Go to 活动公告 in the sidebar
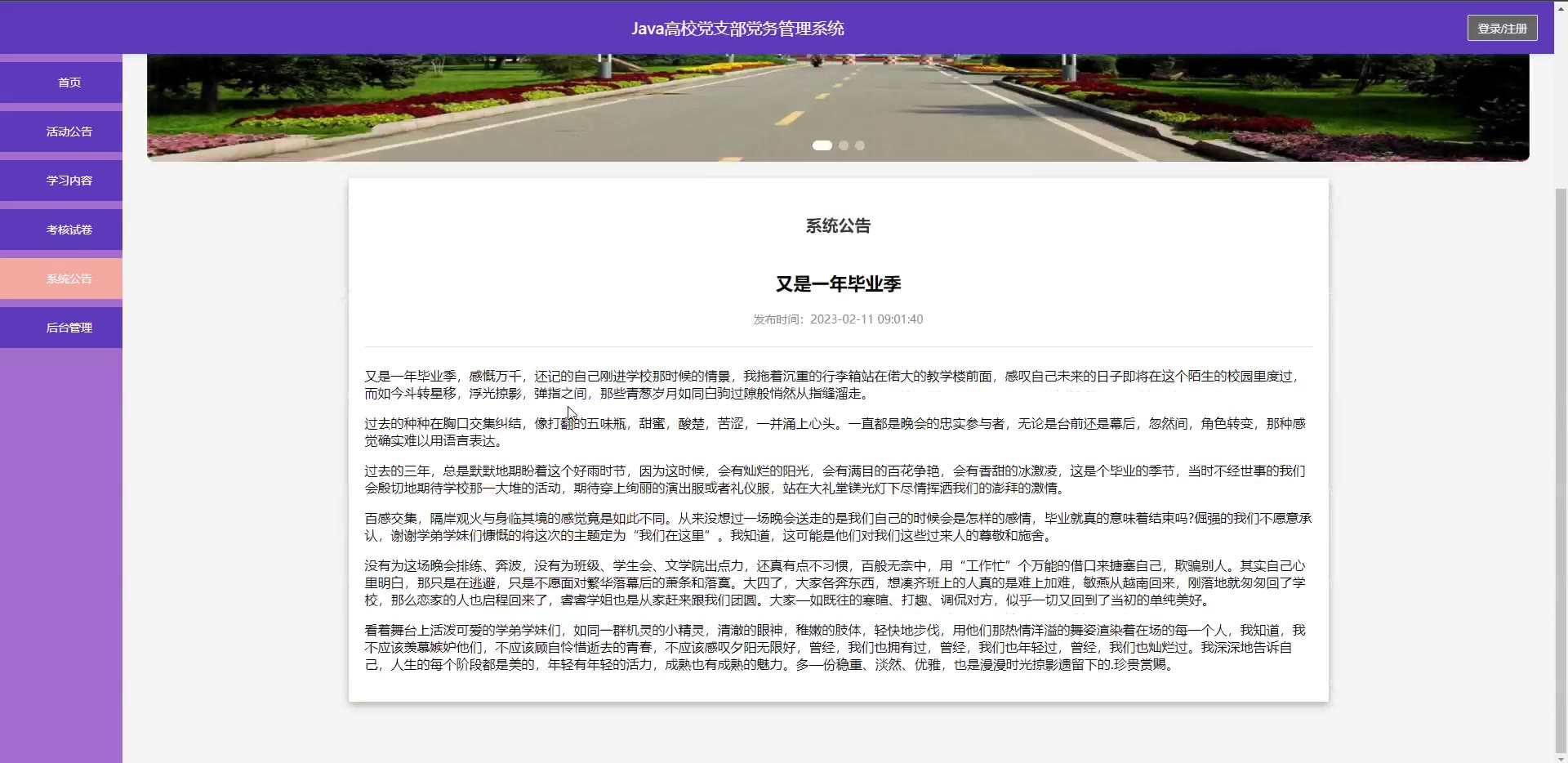The image size is (1568, 763). 61,132
